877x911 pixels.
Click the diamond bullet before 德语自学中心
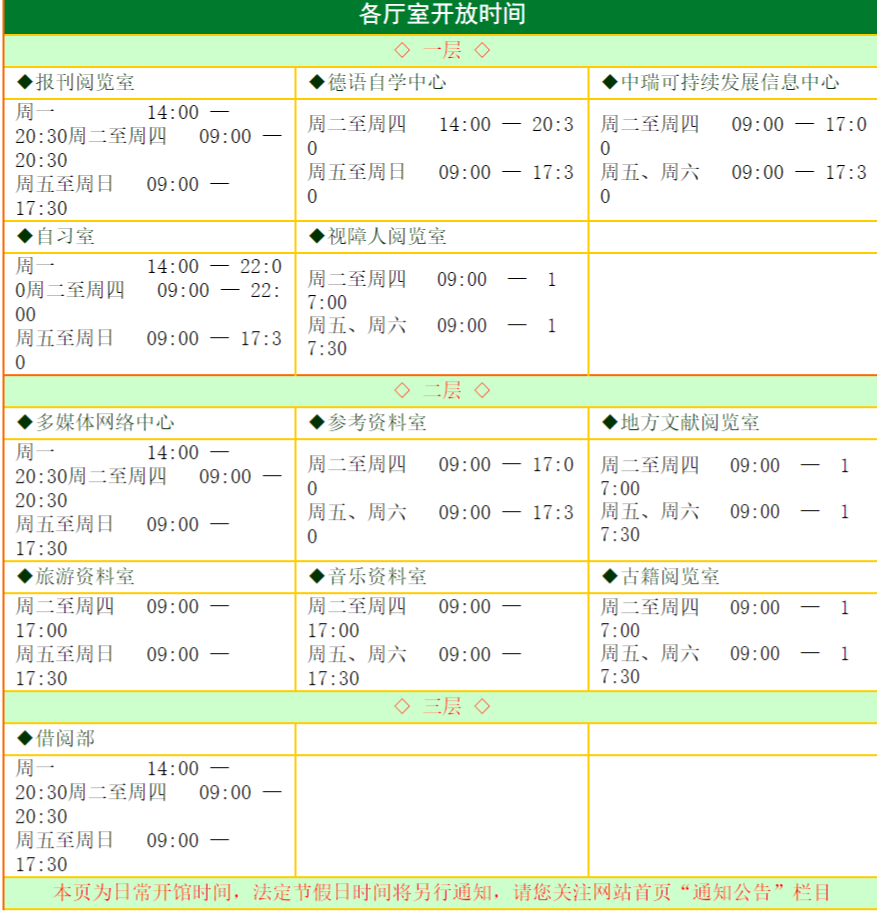pyautogui.click(x=317, y=83)
